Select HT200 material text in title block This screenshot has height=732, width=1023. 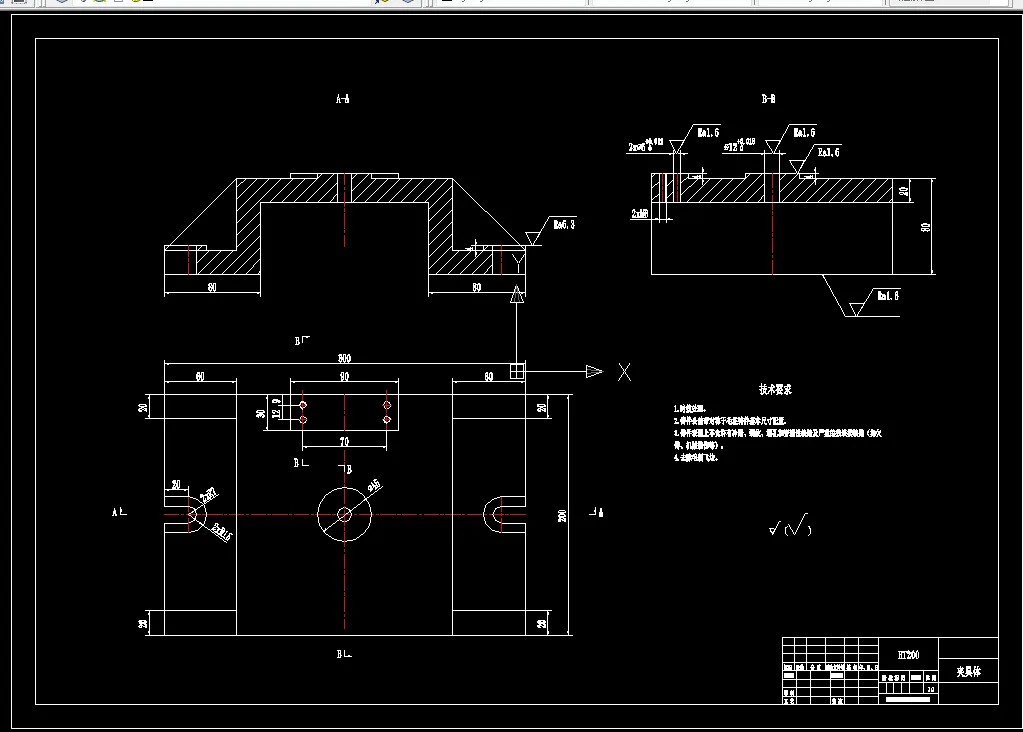tap(908, 654)
